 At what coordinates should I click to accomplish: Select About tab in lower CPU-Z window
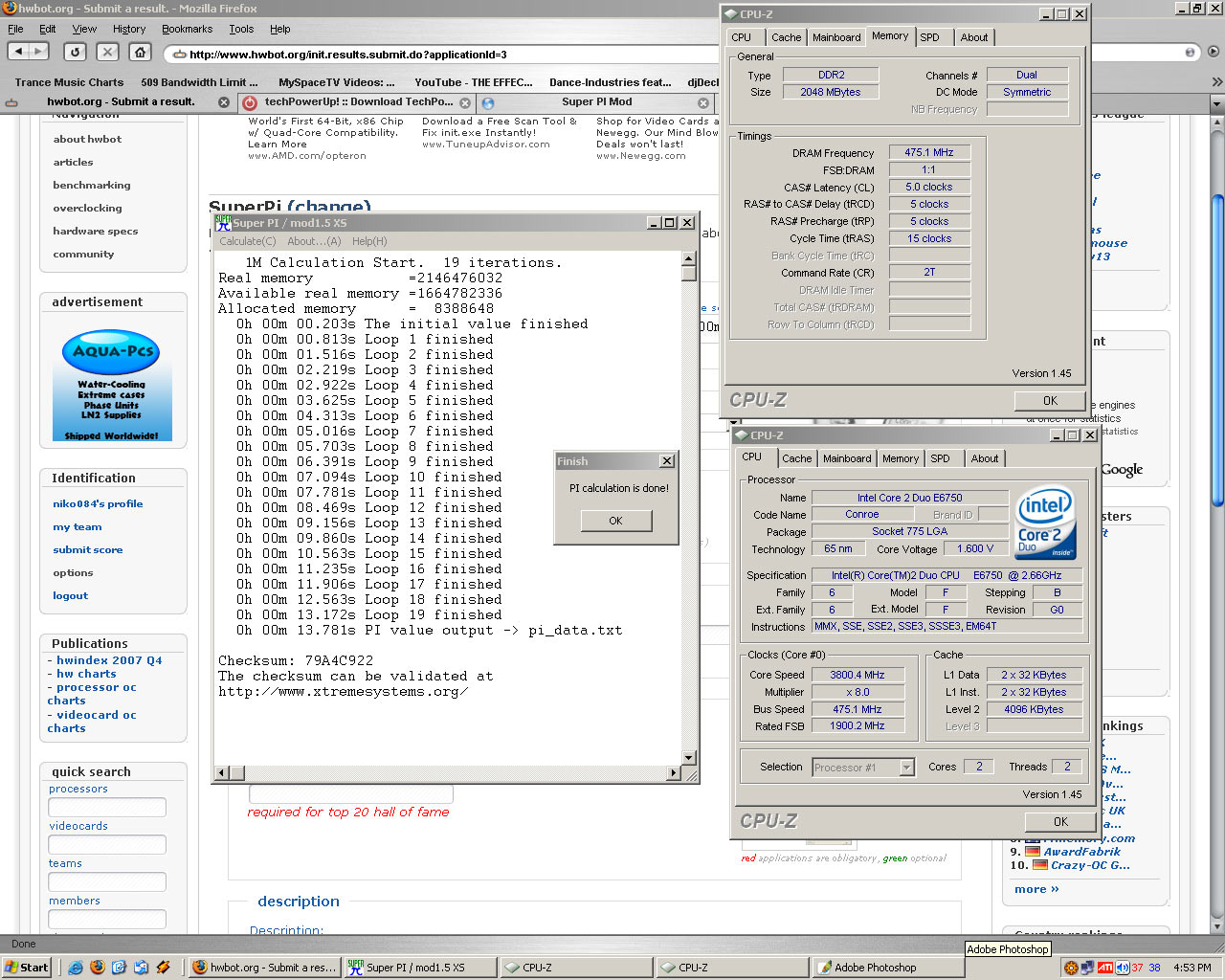[x=985, y=458]
